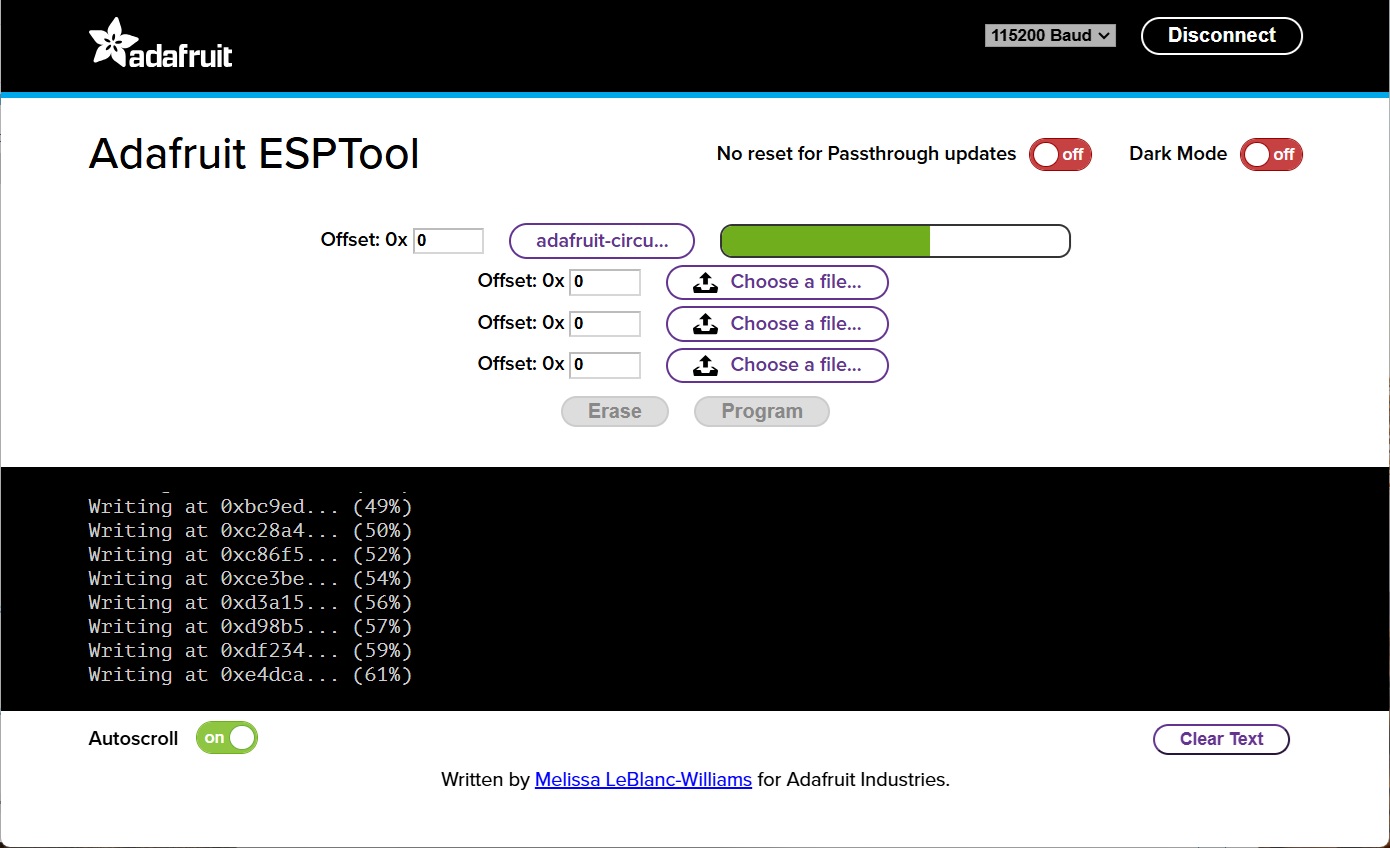Click the log line showing (54%)

click(x=250, y=579)
